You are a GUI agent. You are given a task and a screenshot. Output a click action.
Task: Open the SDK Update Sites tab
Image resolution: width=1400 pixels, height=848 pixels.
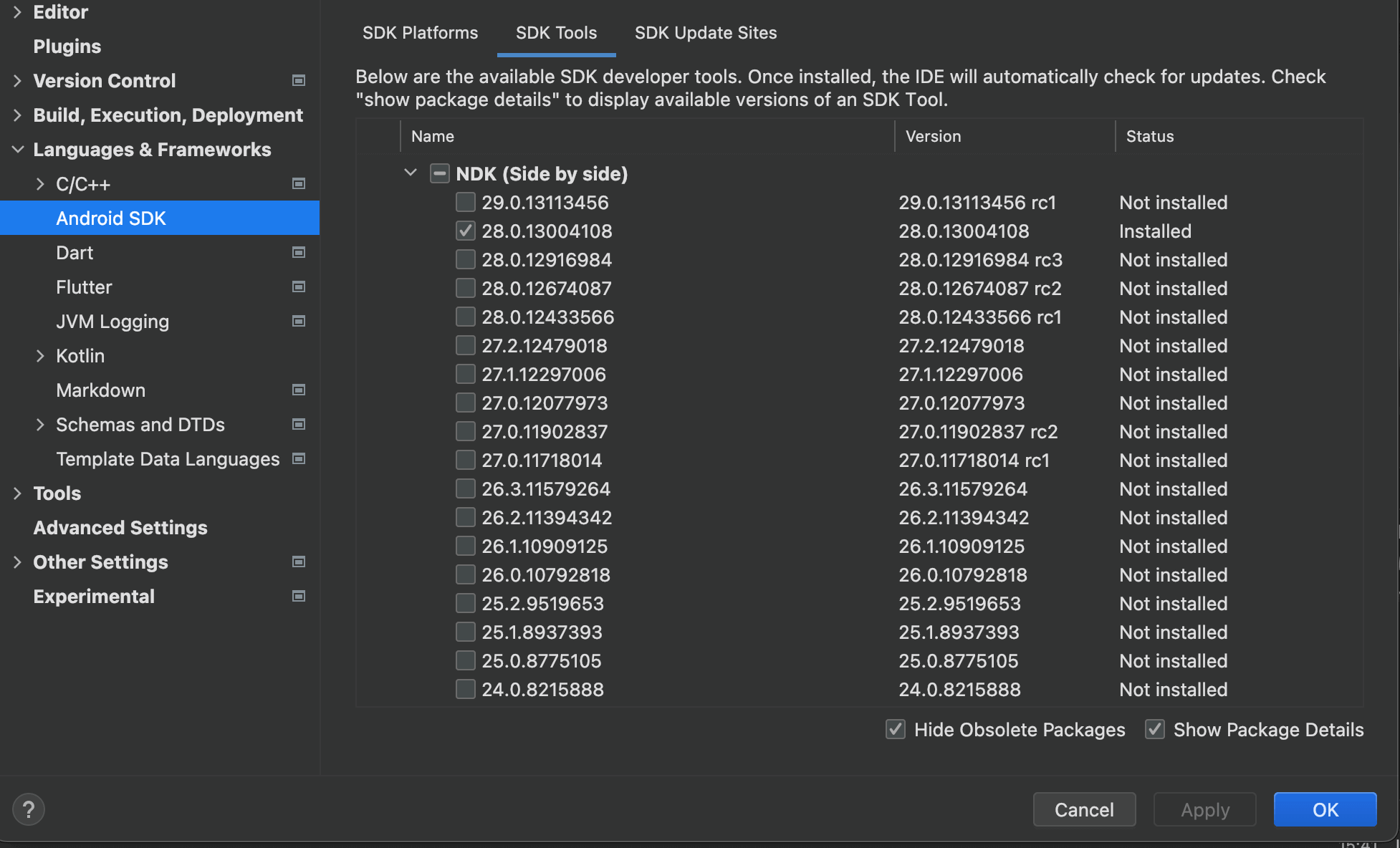point(706,33)
